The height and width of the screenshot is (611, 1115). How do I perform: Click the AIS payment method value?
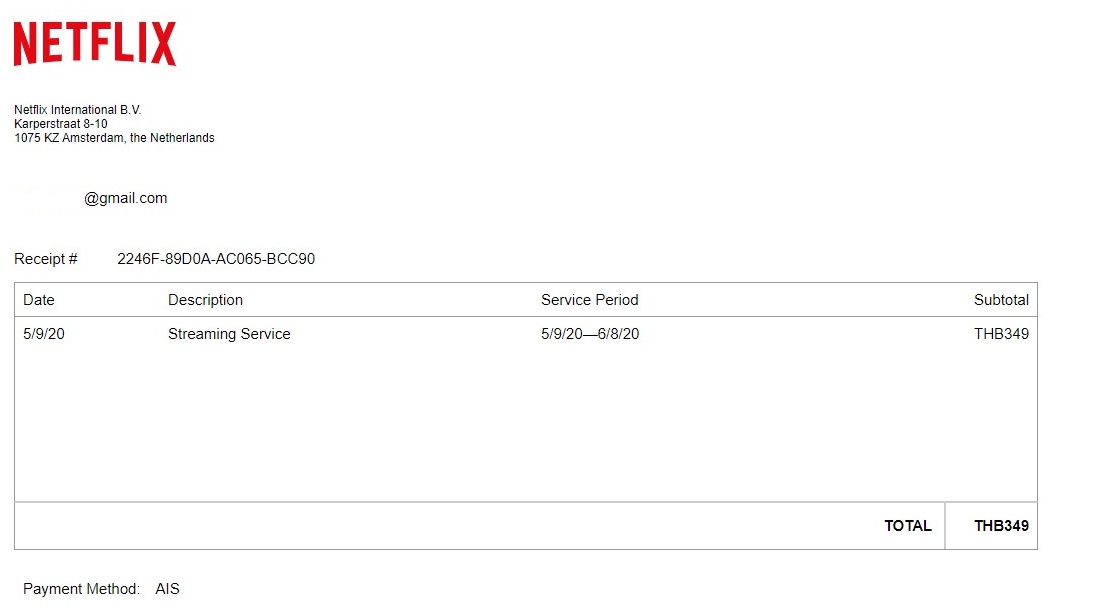167,589
